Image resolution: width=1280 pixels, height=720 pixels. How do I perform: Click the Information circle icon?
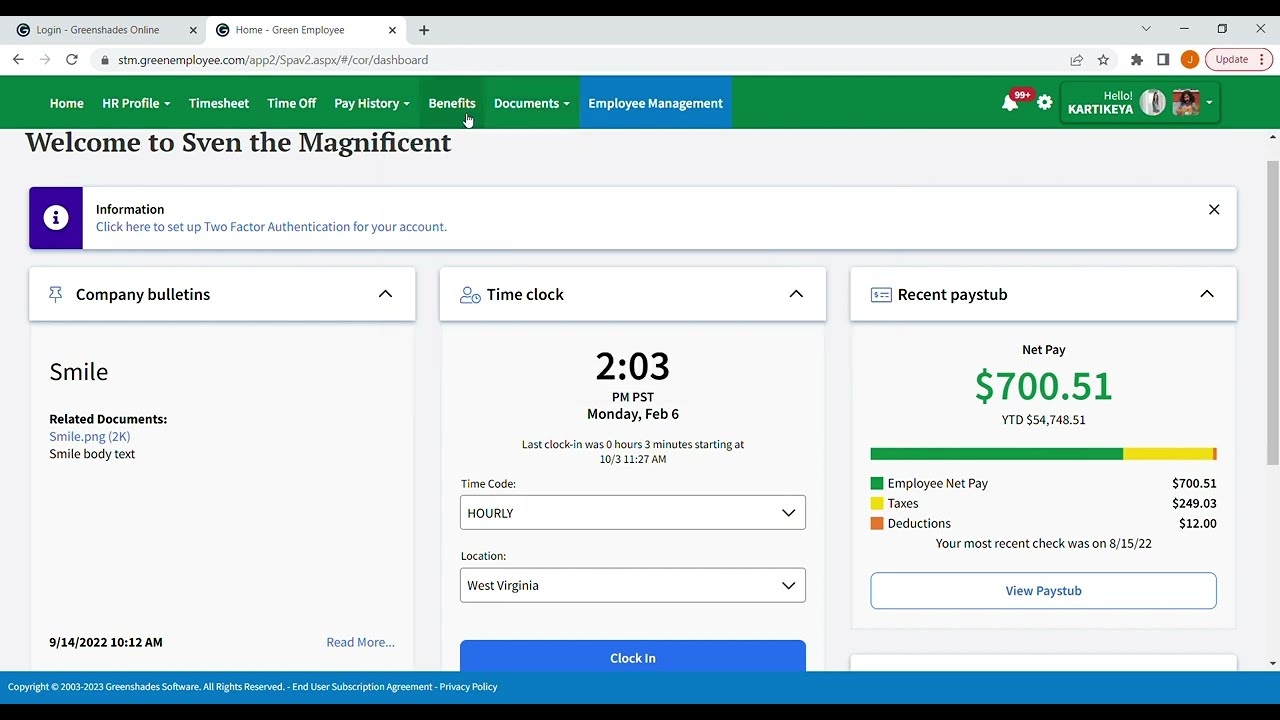point(55,217)
